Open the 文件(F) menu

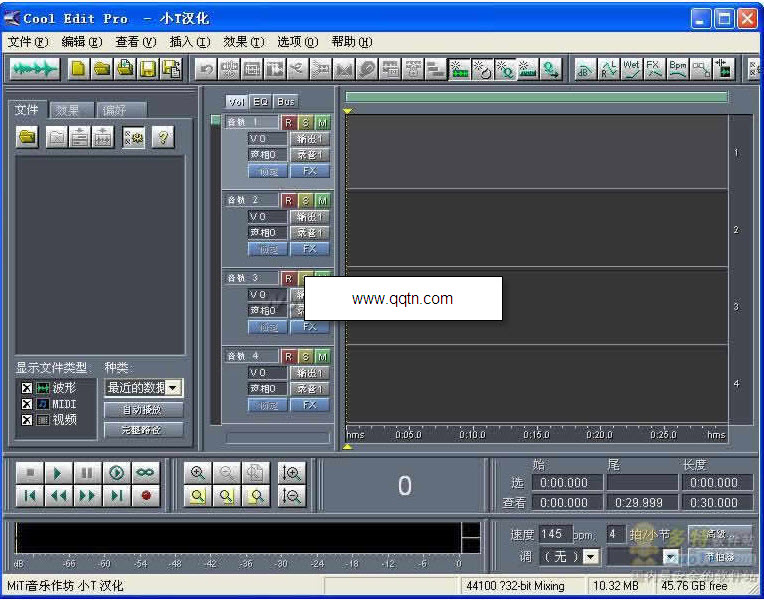tap(28, 42)
